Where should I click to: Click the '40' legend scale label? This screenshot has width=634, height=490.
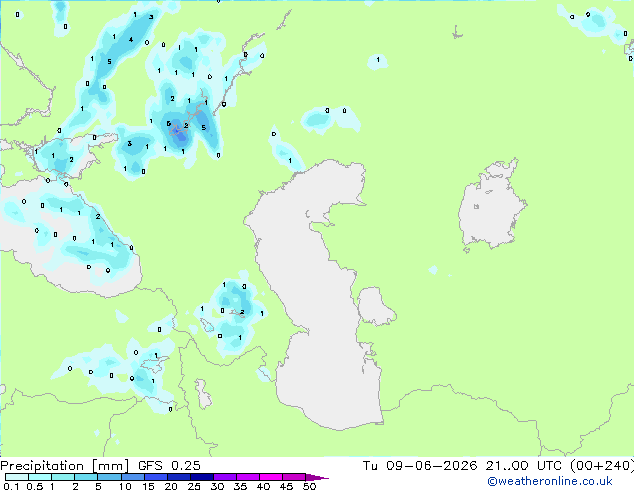click(263, 486)
